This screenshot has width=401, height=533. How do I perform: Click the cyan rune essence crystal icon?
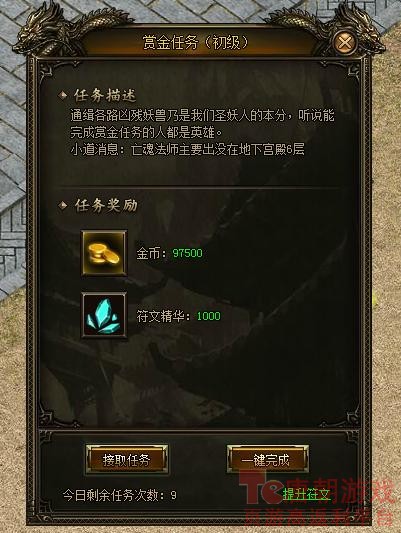(104, 315)
